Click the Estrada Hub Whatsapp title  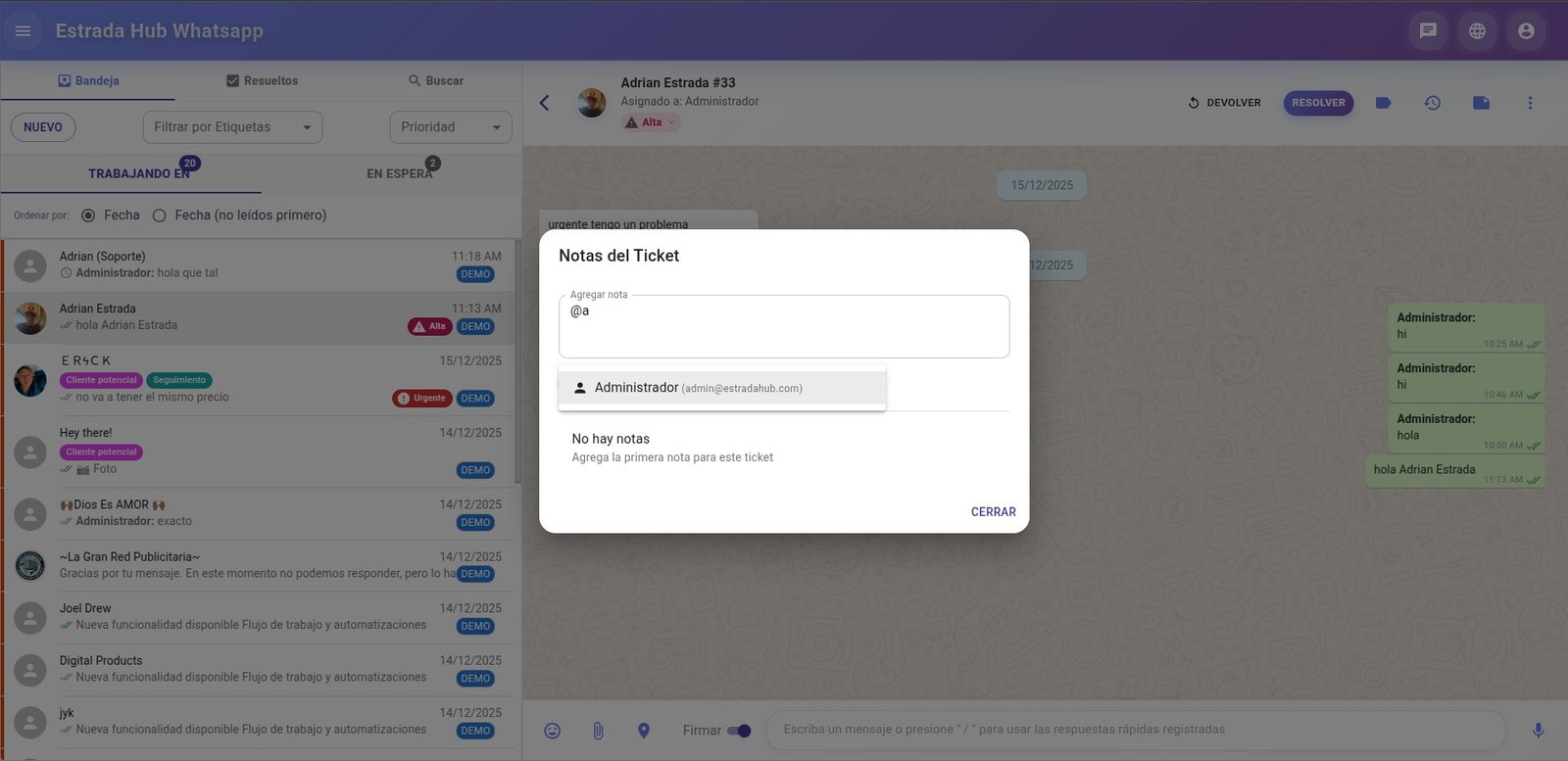[159, 31]
